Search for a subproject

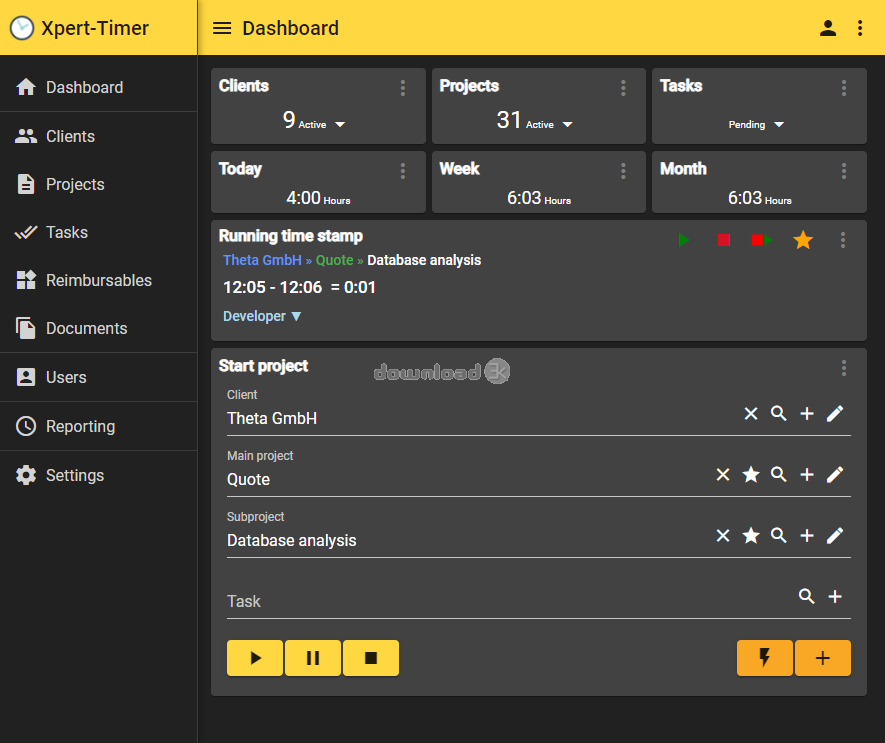click(x=779, y=536)
